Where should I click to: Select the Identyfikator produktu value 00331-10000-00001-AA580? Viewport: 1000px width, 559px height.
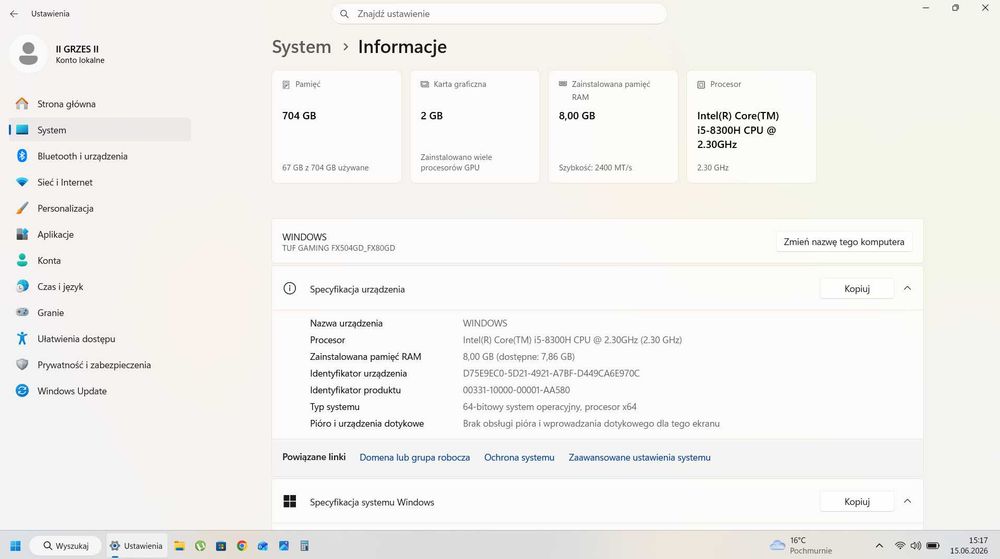517,390
